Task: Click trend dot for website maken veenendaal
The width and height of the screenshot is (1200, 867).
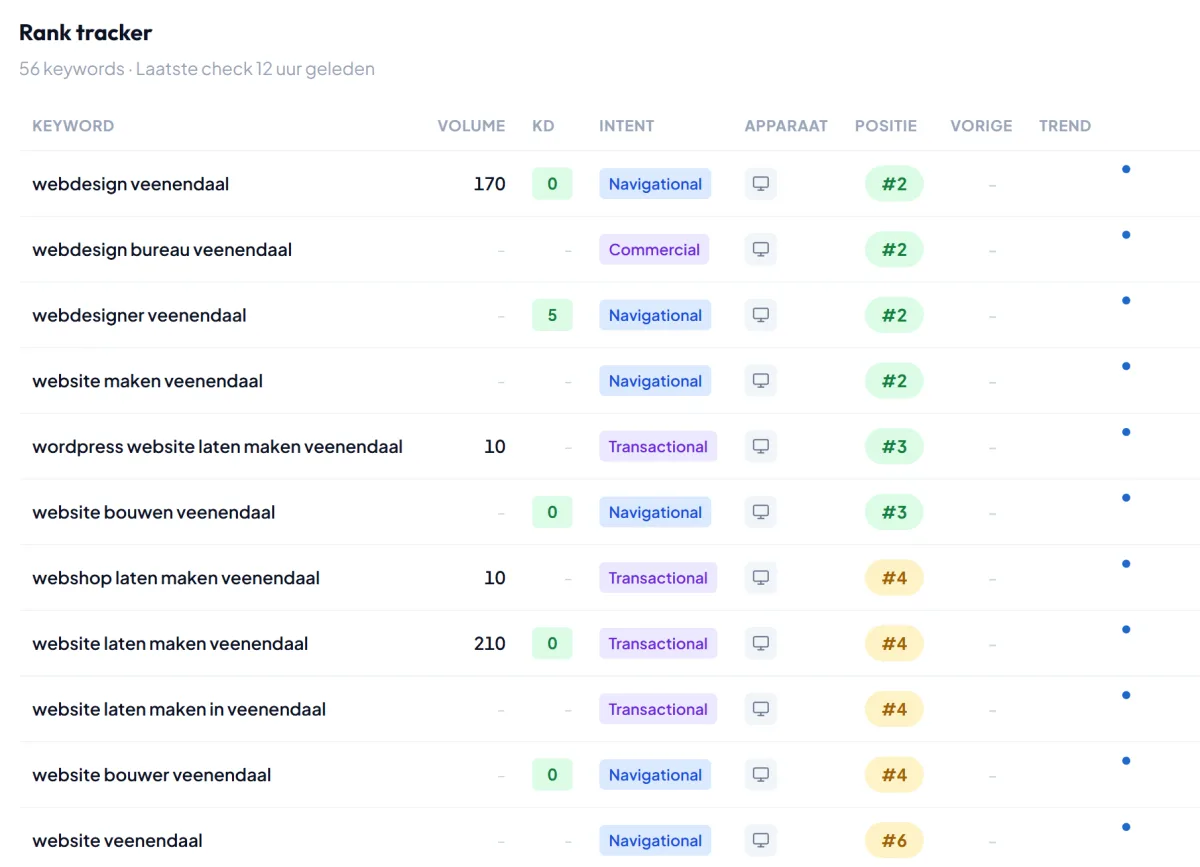Action: pyautogui.click(x=1126, y=366)
